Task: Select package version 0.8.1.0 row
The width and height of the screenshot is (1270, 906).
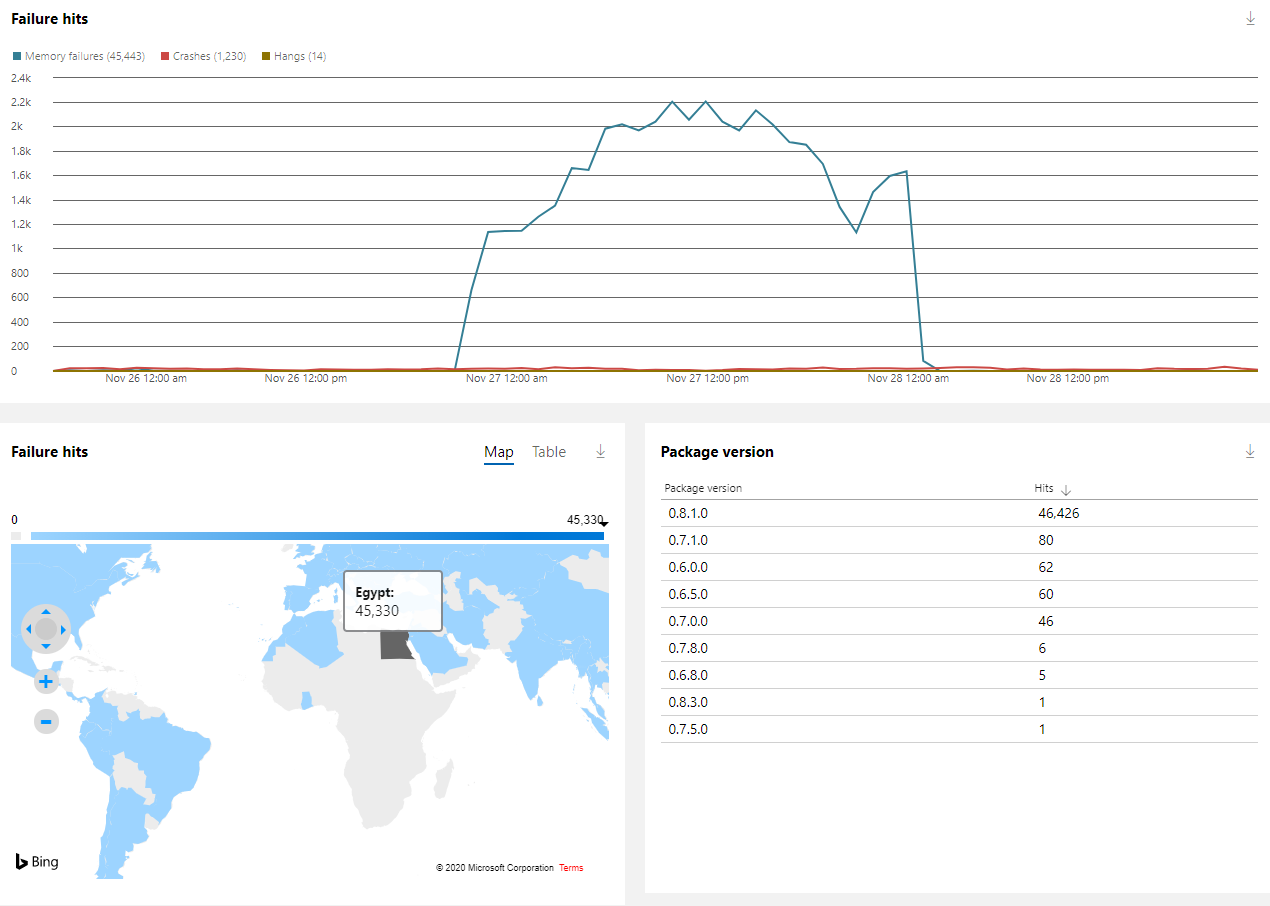Action: click(959, 513)
